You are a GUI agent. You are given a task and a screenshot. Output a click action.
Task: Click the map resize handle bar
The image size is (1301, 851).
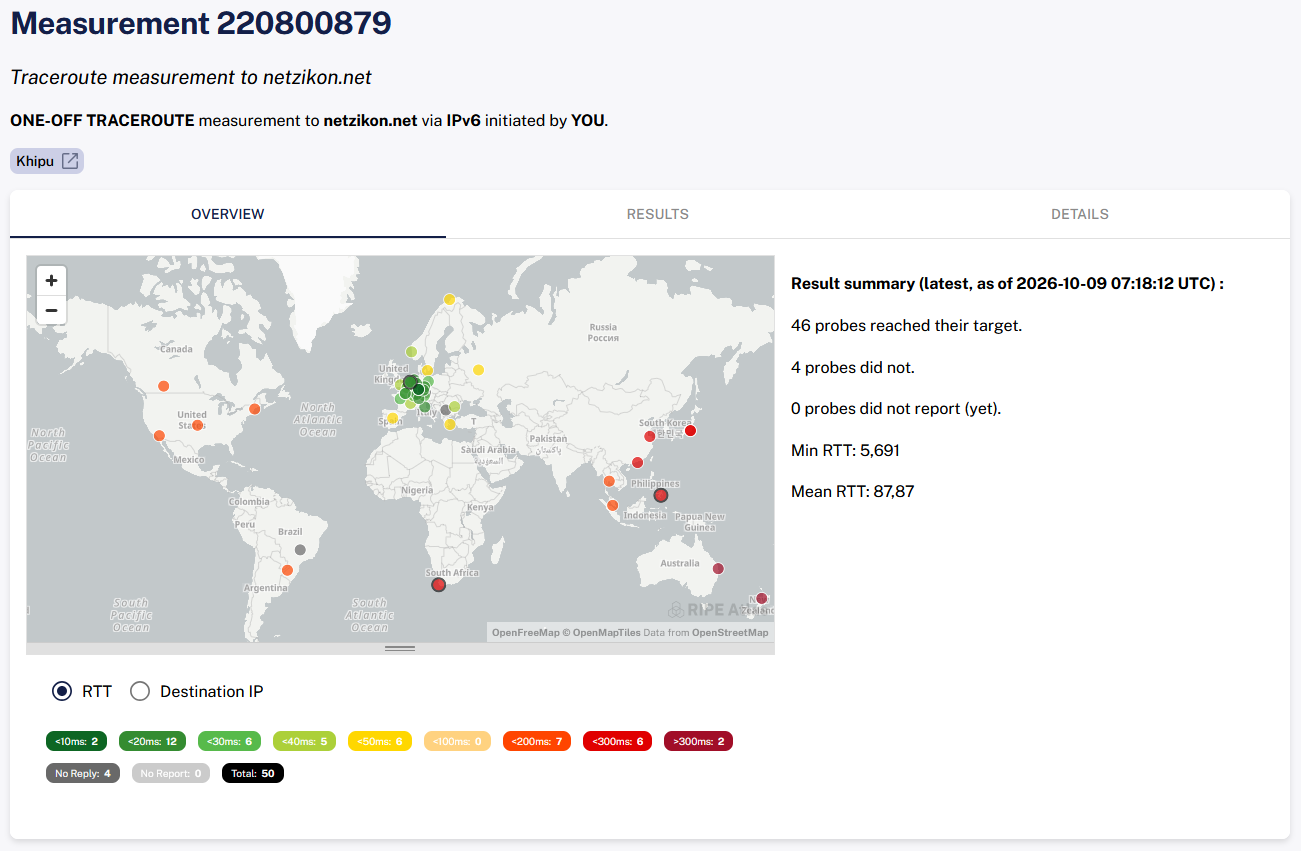point(400,648)
